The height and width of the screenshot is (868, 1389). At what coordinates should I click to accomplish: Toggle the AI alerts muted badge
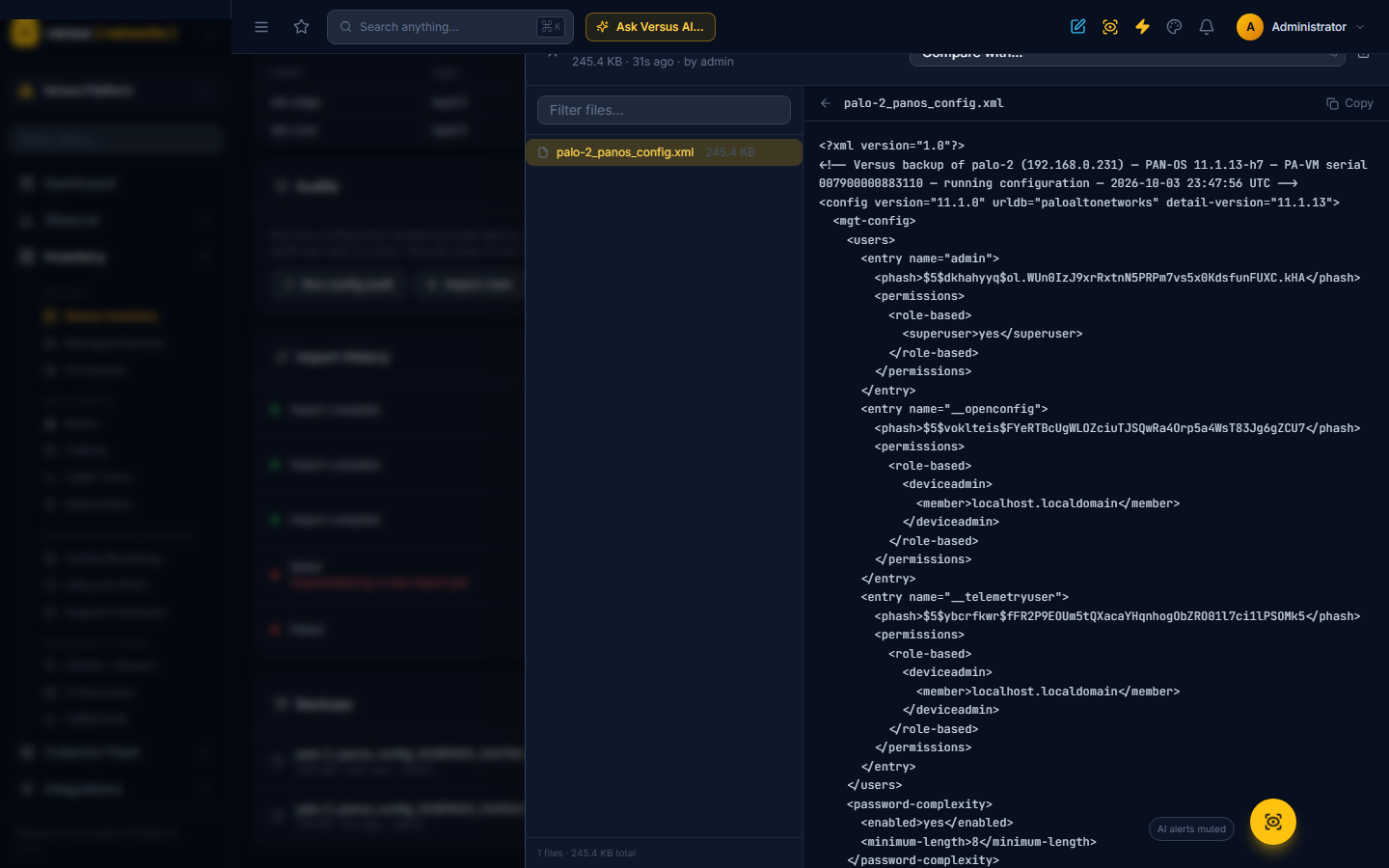(1191, 829)
